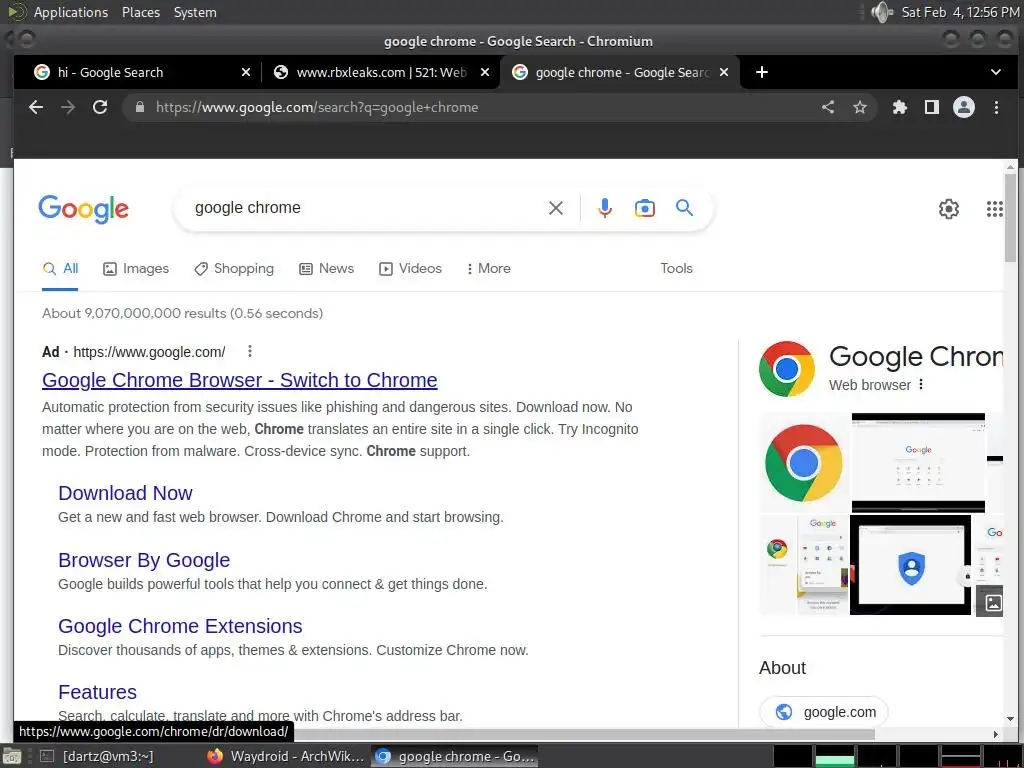The height and width of the screenshot is (768, 1024).
Task: Open the Features sitelink
Action: 97,692
